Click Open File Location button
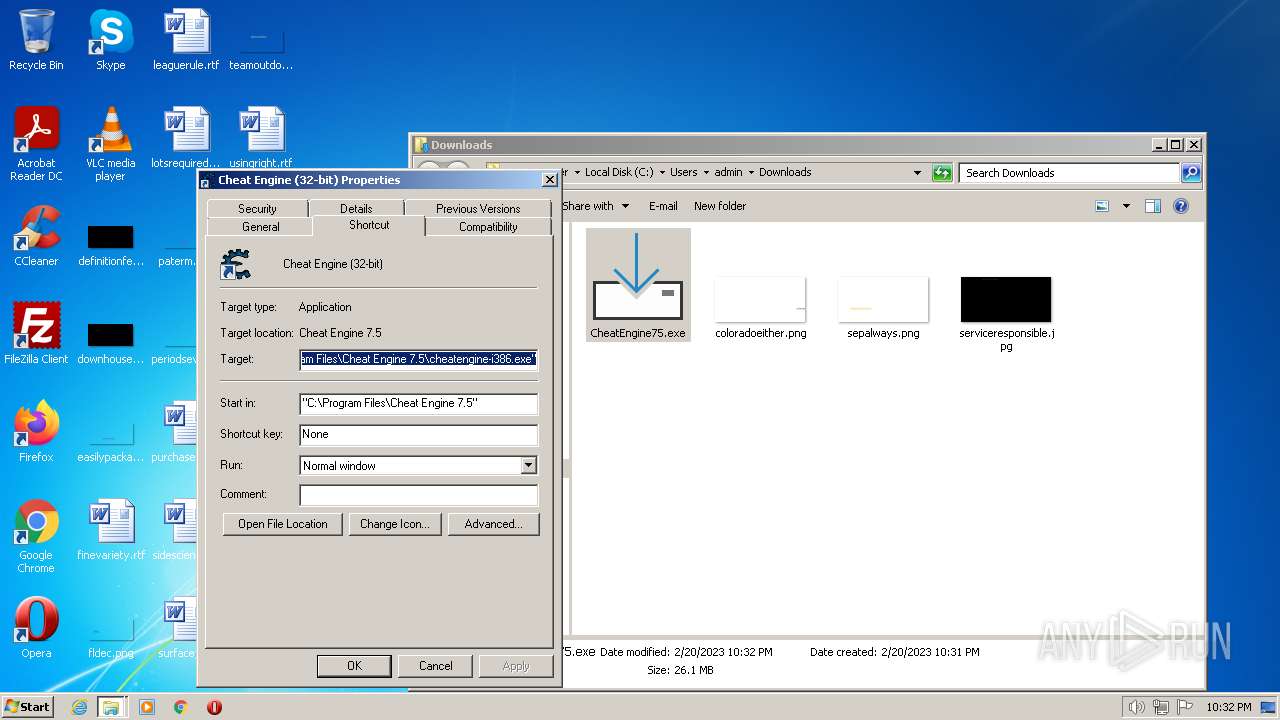The image size is (1280, 720). pyautogui.click(x=283, y=524)
